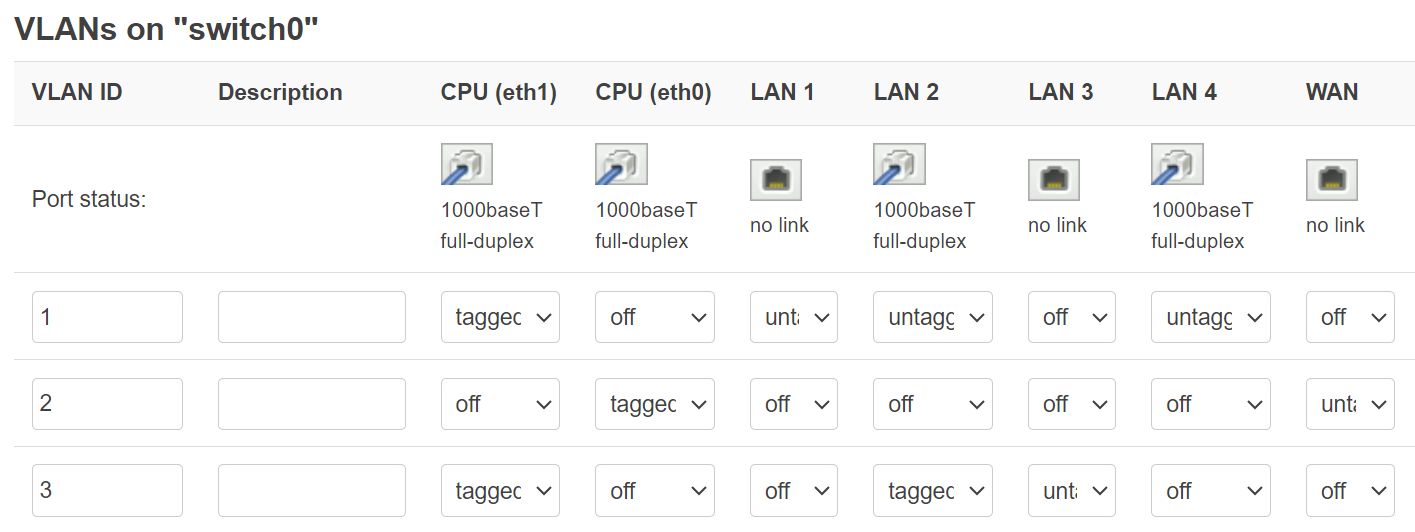Focus the Description field for VLAN 2
Screen dimensions: 1415x532
(312, 404)
